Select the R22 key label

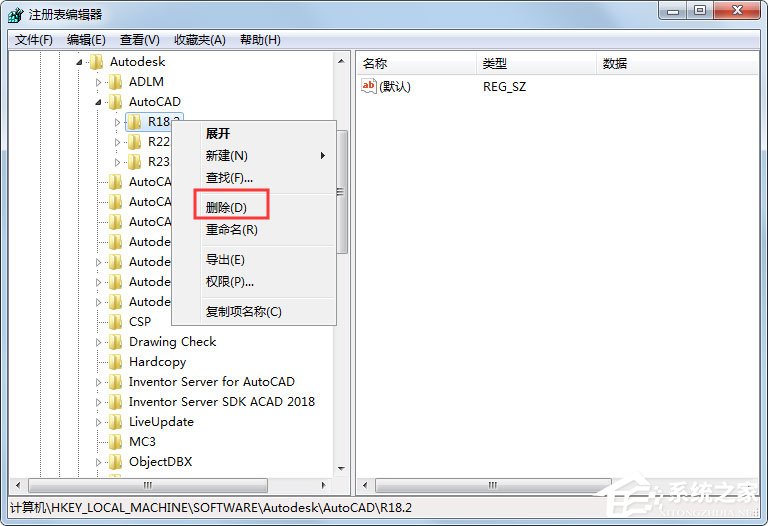coord(158,142)
